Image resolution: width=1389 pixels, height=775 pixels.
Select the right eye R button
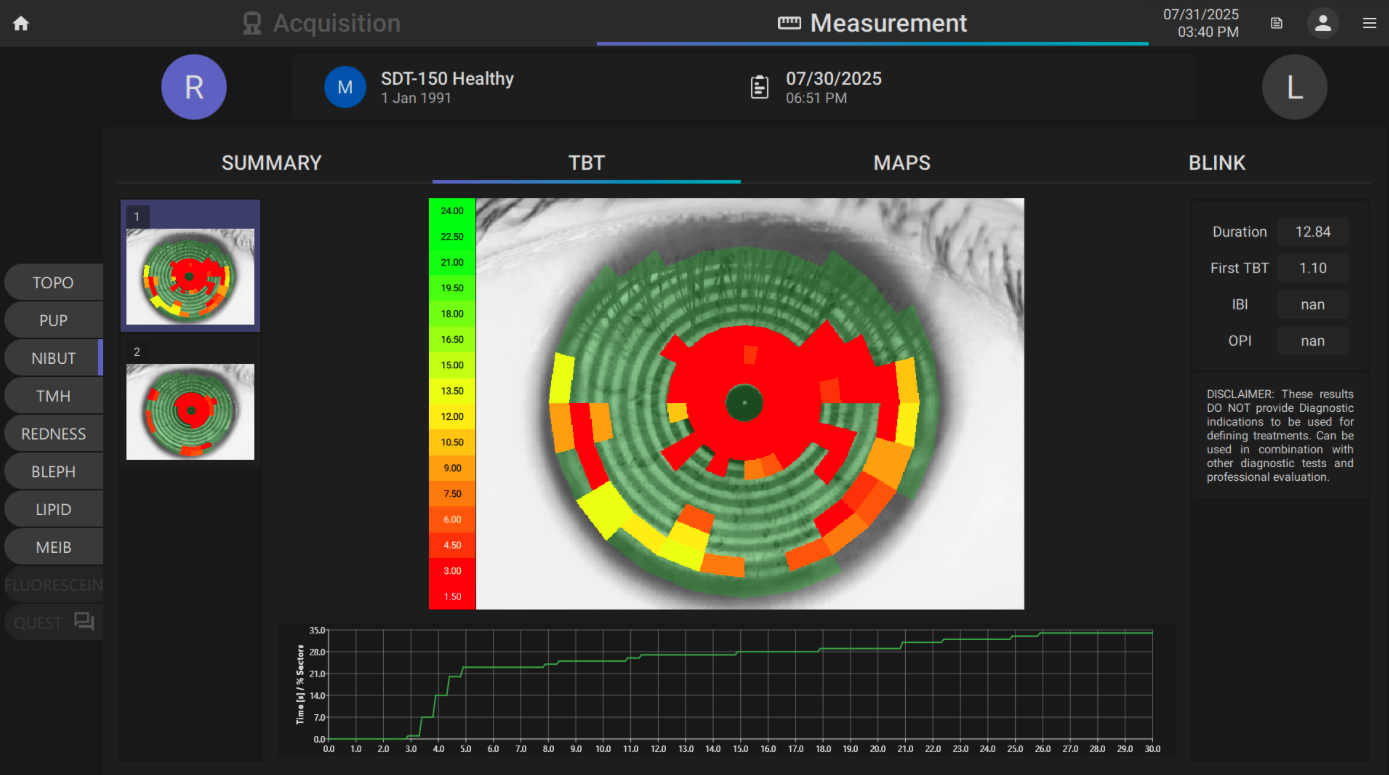click(194, 87)
